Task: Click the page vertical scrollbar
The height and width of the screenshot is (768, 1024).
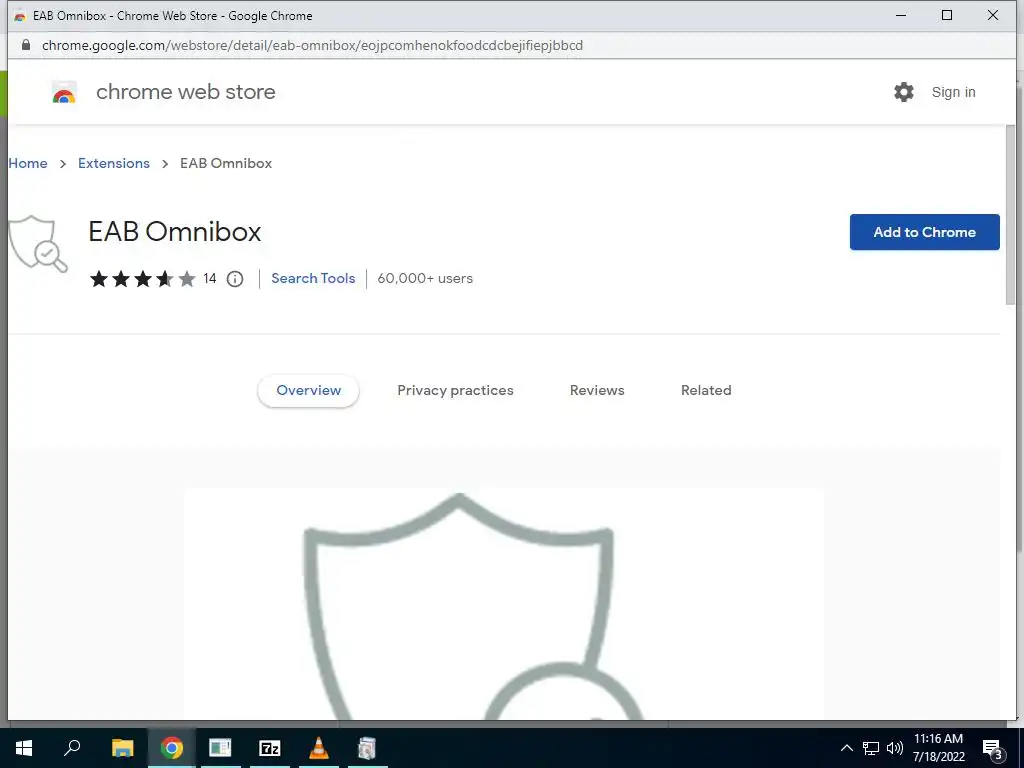Action: tap(1010, 216)
